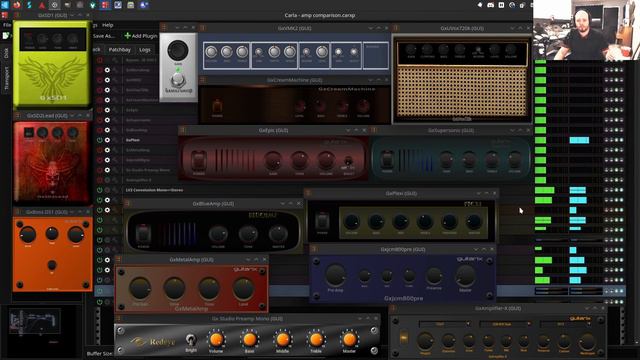Flip the GxSupersonic amp power switch

[387, 159]
